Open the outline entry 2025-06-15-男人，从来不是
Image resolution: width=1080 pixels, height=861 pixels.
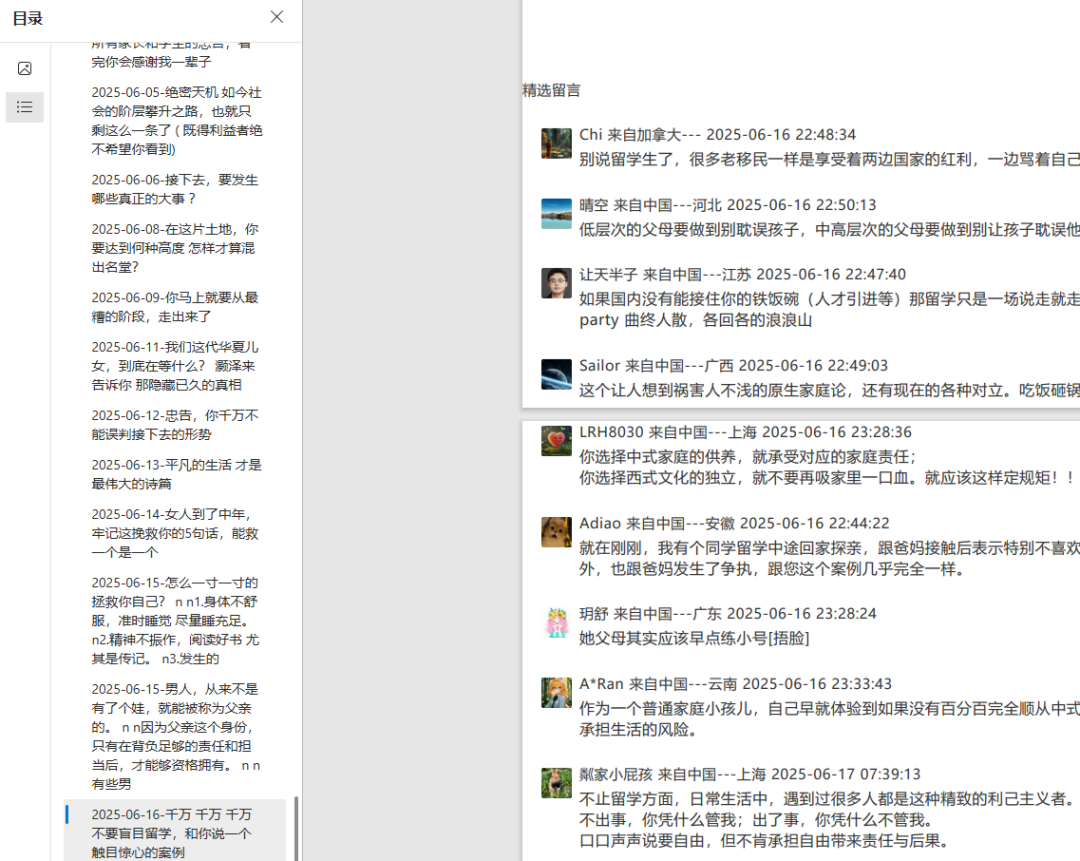pyautogui.click(x=176, y=736)
